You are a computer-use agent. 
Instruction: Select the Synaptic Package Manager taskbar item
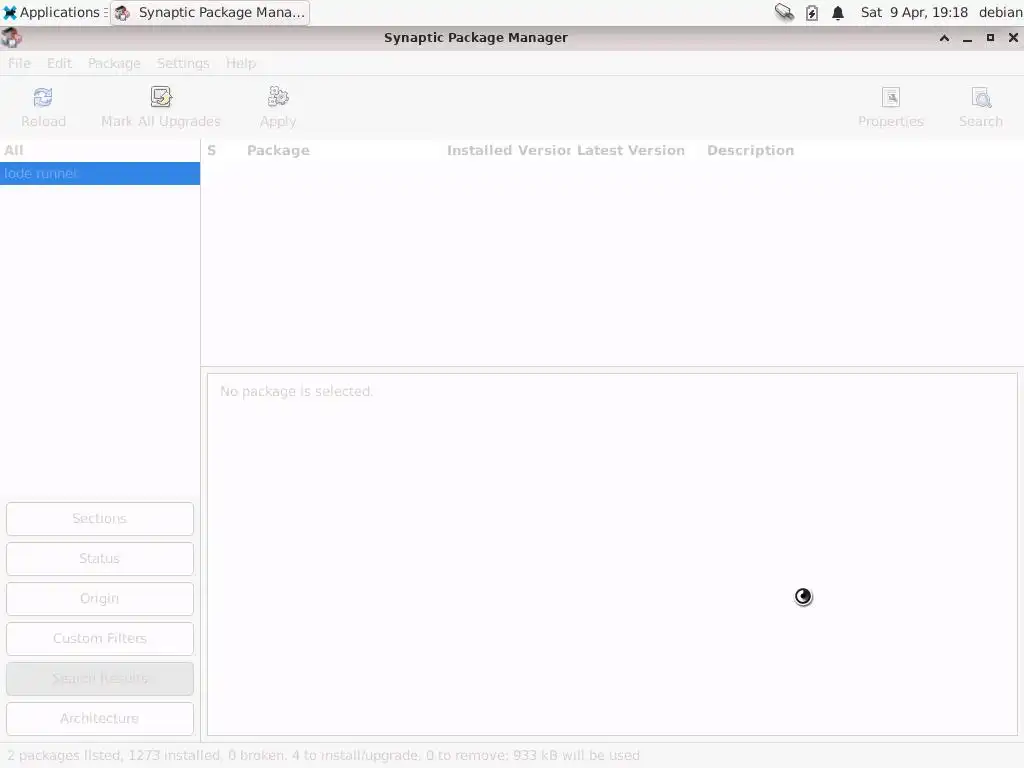coord(210,12)
